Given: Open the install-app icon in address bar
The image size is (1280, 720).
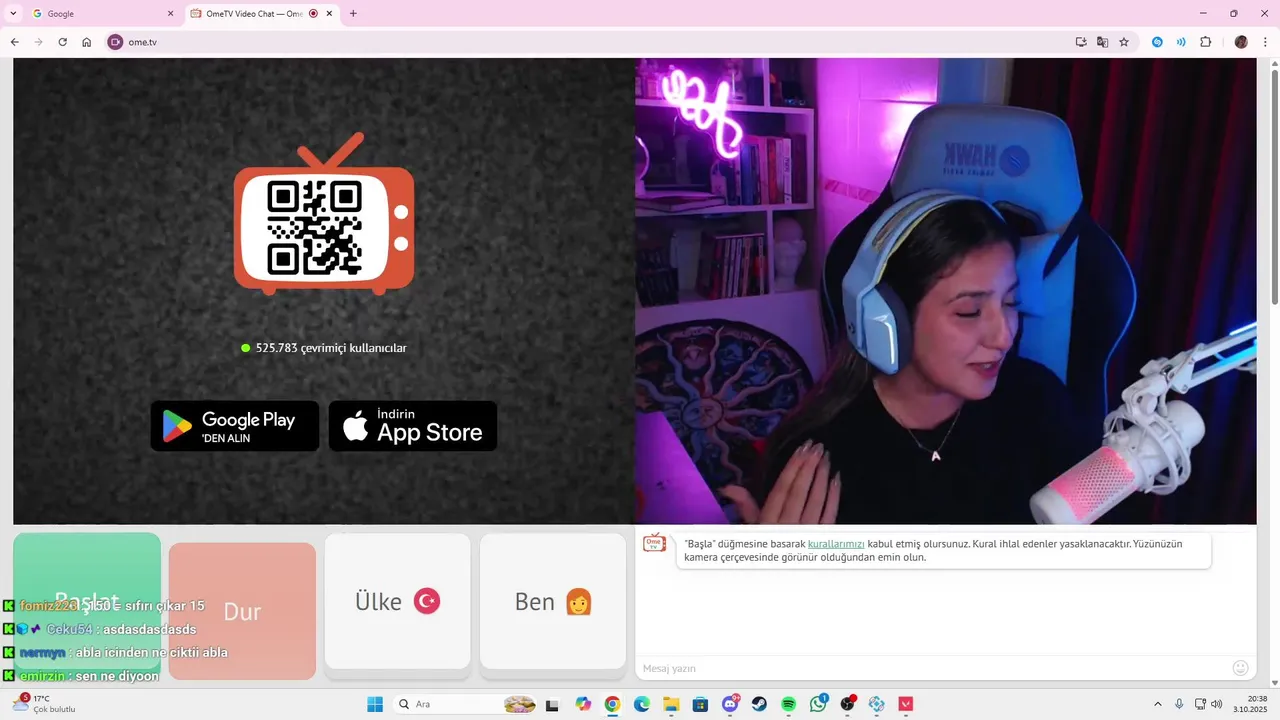Looking at the screenshot, I should (x=1081, y=42).
